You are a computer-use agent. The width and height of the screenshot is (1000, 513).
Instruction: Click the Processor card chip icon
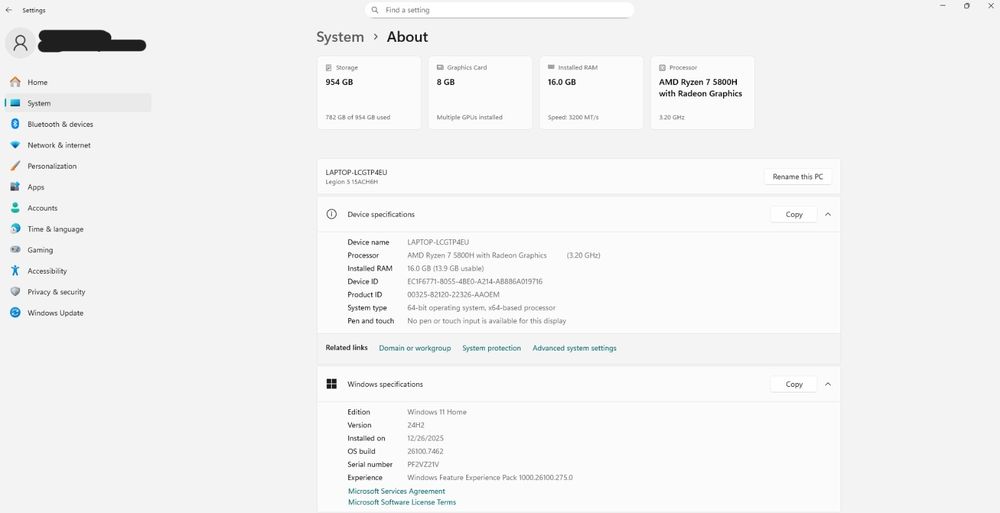[x=662, y=67]
